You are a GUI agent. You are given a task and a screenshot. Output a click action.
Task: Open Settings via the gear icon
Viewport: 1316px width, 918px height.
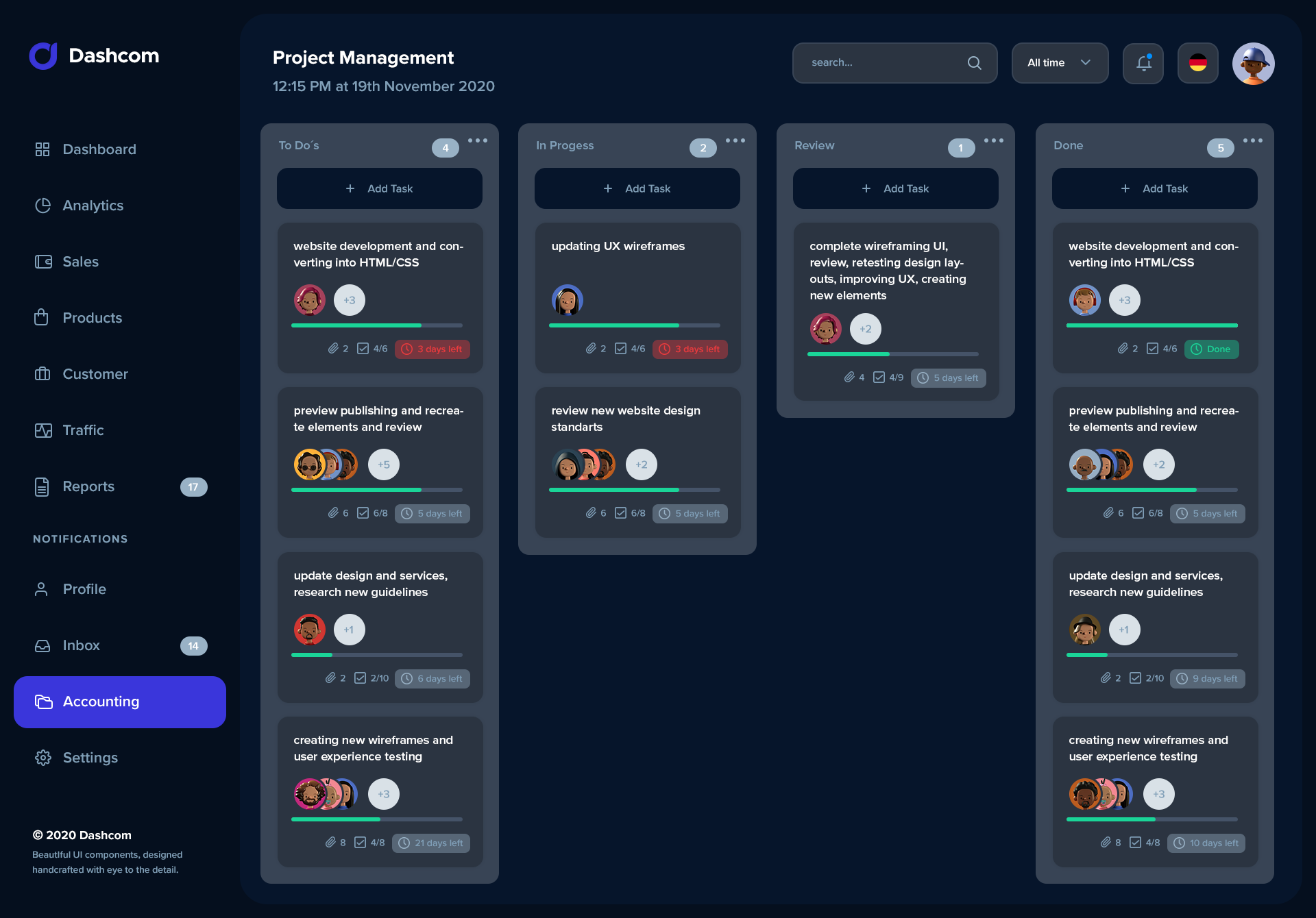(42, 758)
